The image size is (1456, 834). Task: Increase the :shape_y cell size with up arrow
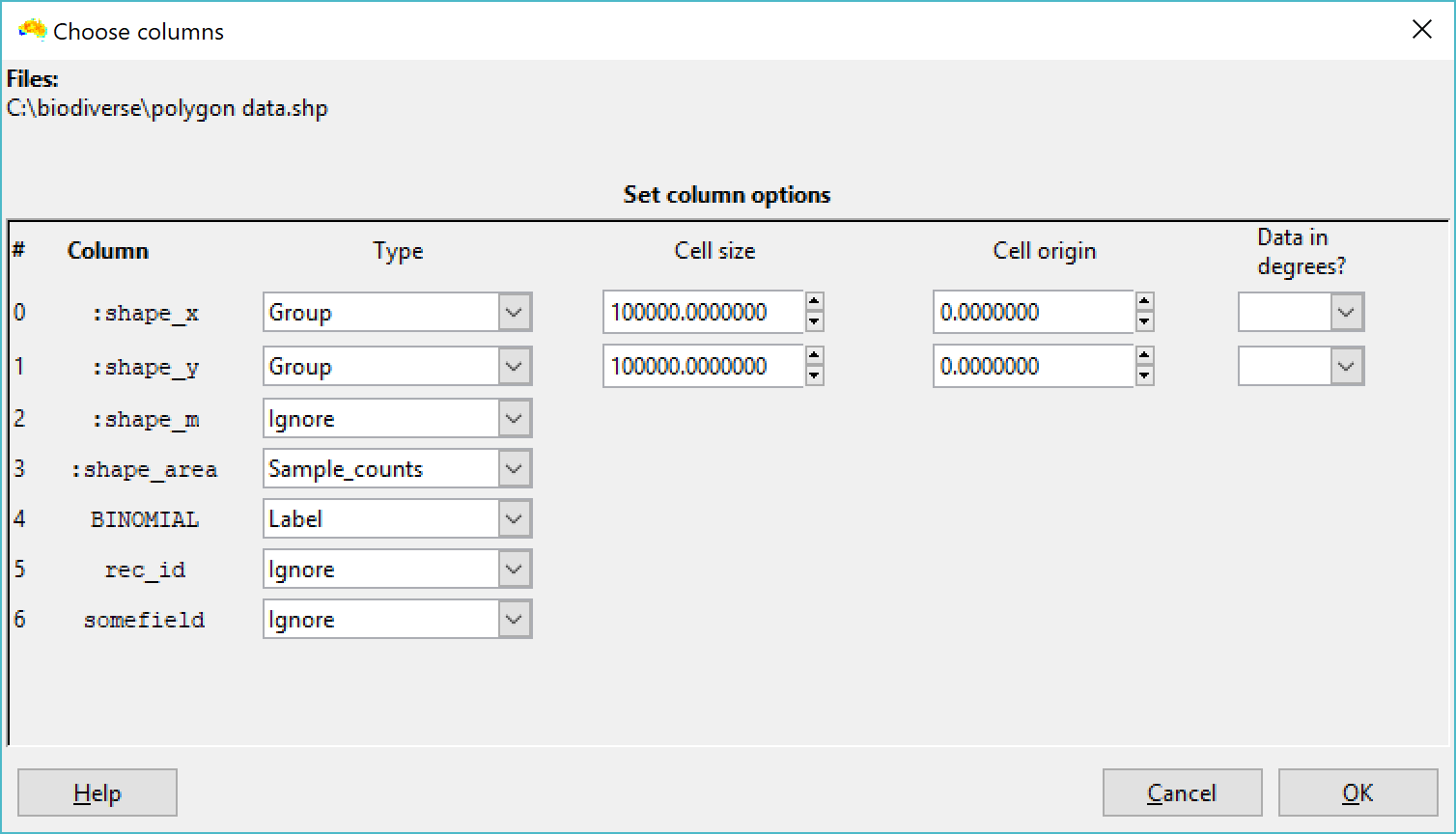814,355
